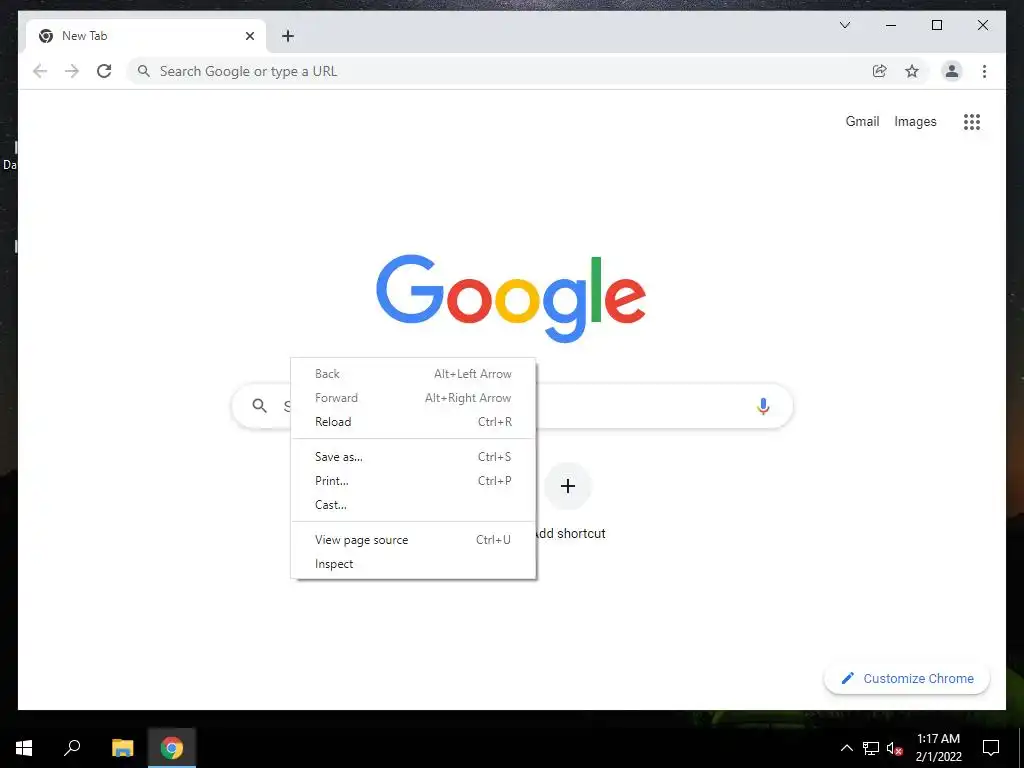
Task: Click the Chrome taskbar icon
Action: point(172,748)
